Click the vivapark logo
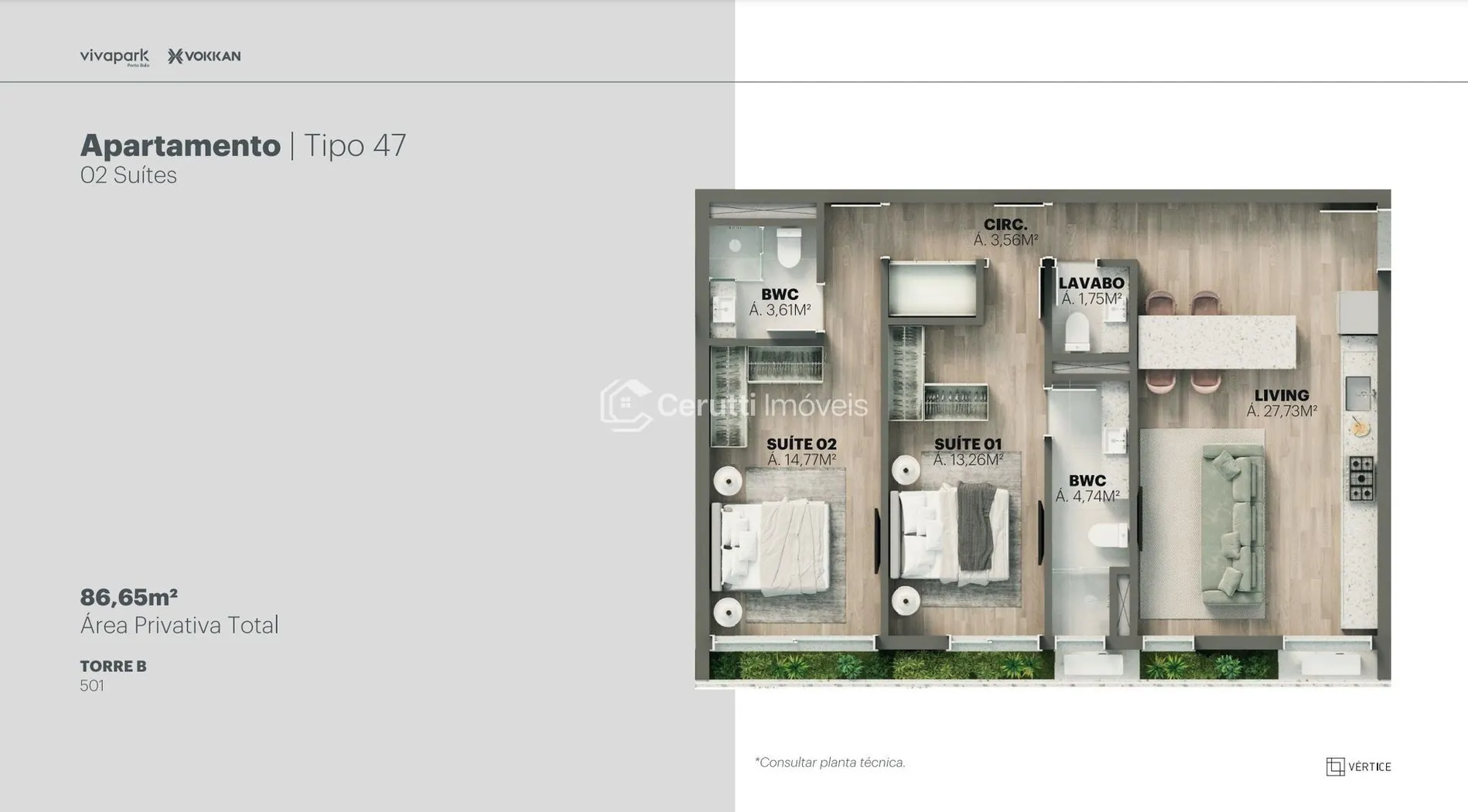Viewport: 1468px width, 812px height. coord(114,56)
